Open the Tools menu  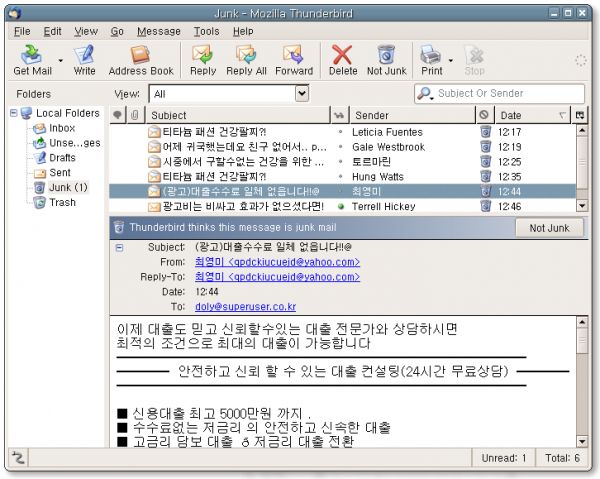coord(206,31)
